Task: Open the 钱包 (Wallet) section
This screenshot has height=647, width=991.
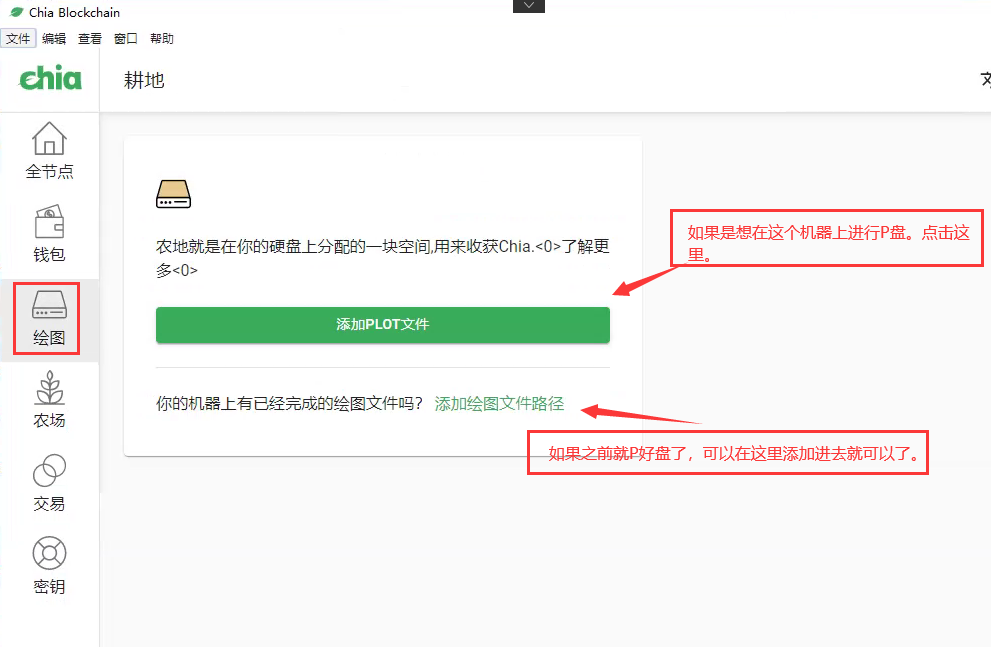Action: coord(48,233)
